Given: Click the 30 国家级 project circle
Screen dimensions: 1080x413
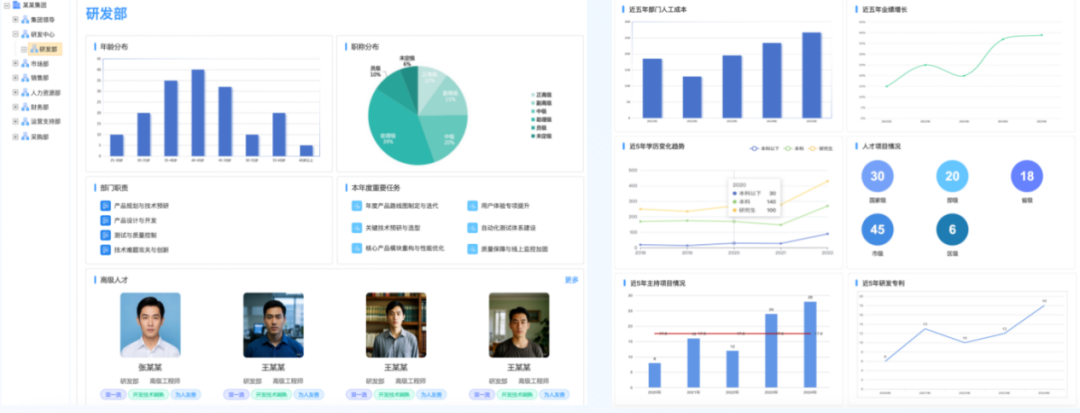Looking at the screenshot, I should 878,176.
